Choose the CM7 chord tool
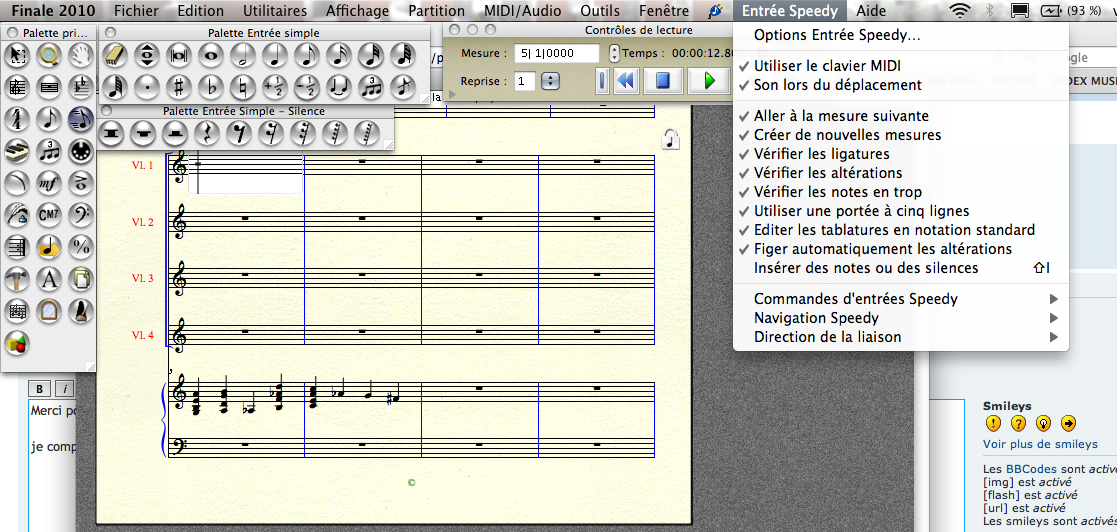The width and height of the screenshot is (1117, 532). [x=48, y=213]
